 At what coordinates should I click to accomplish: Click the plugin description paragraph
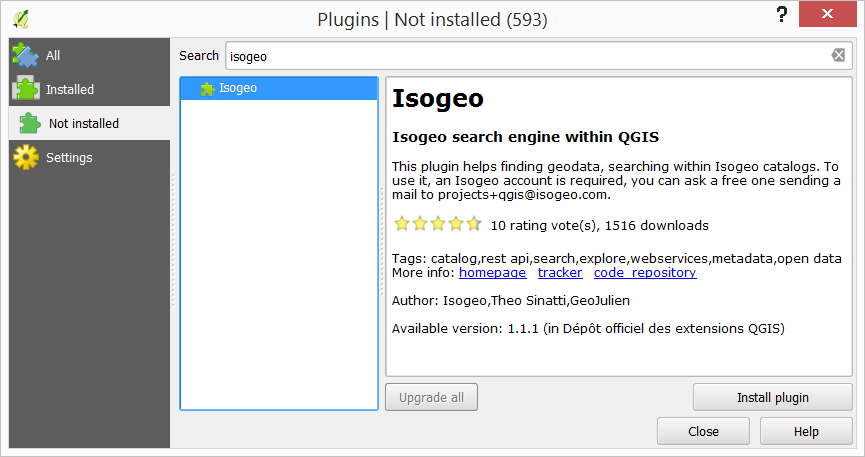616,180
